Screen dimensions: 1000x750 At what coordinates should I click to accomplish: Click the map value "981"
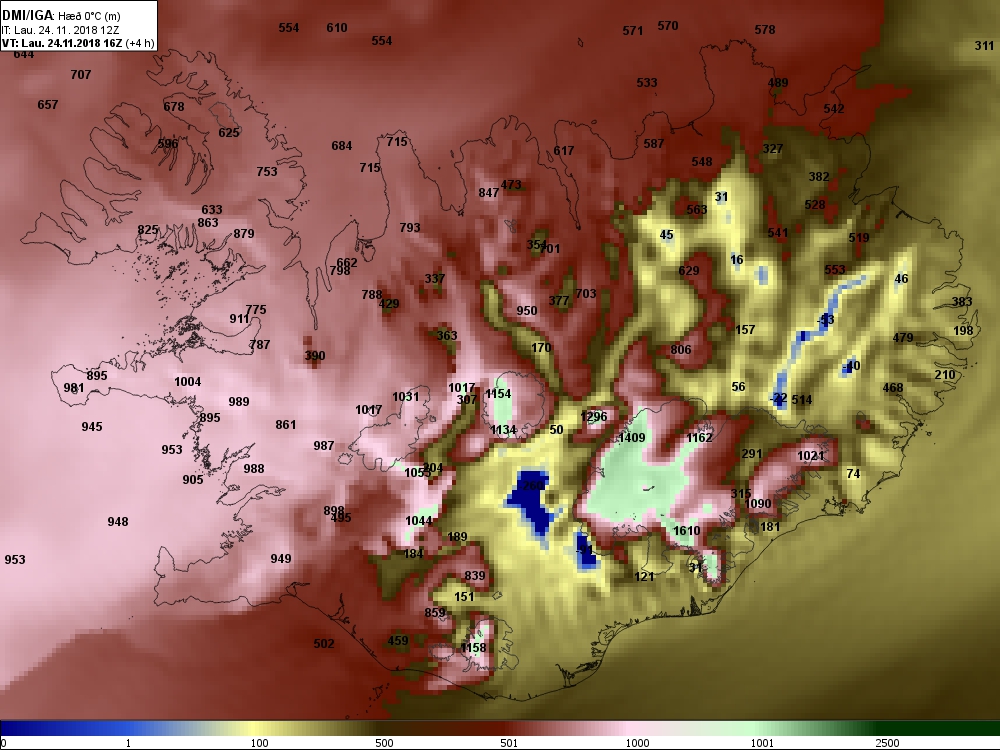coord(73,388)
